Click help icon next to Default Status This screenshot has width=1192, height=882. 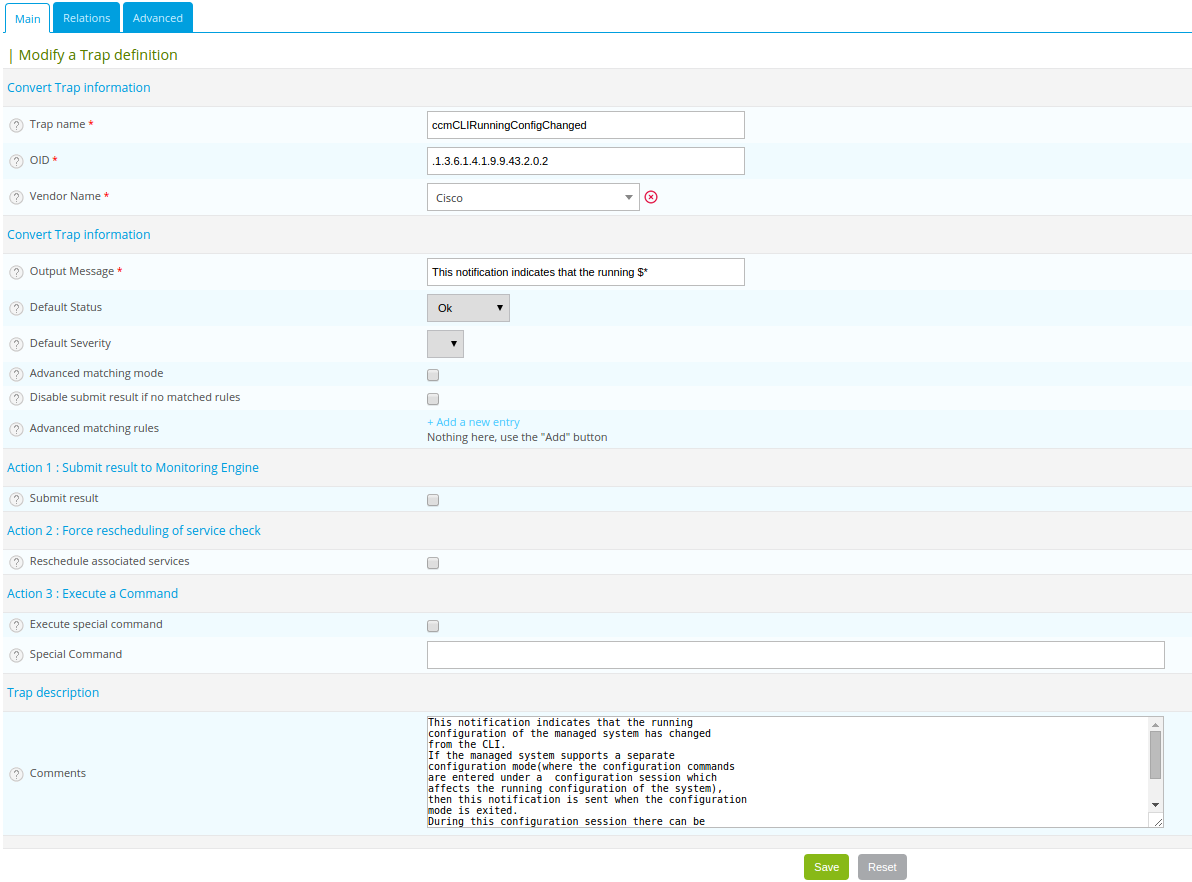pos(16,308)
